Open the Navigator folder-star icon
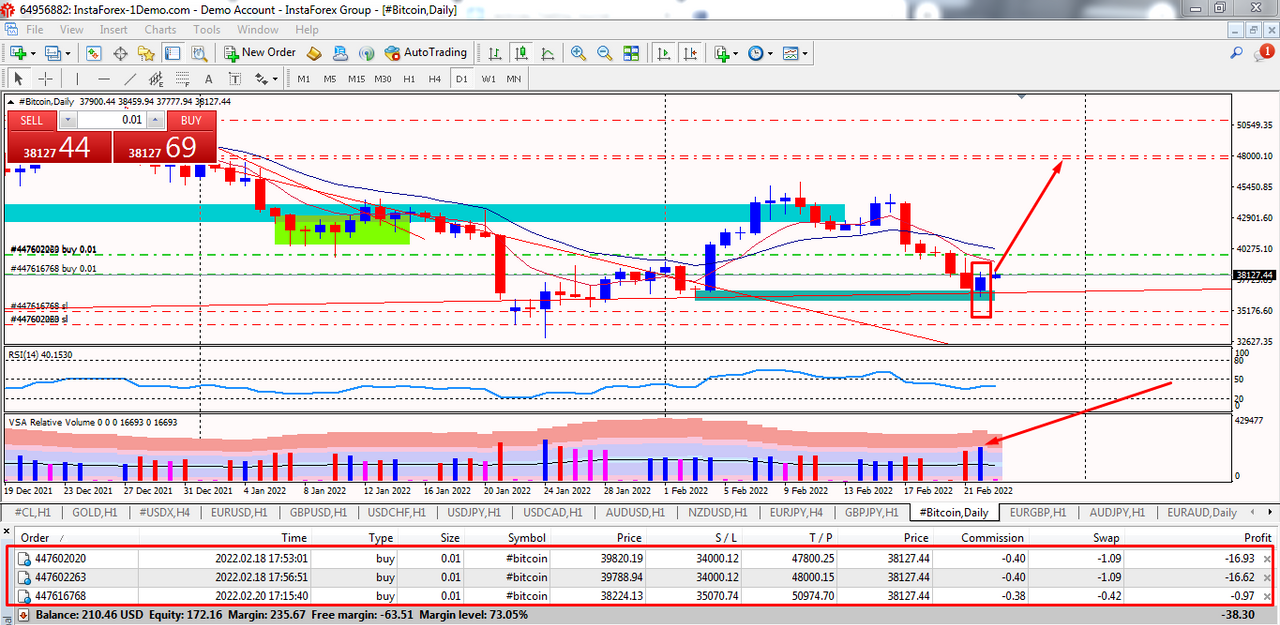Image resolution: width=1280 pixels, height=625 pixels. tap(146, 53)
